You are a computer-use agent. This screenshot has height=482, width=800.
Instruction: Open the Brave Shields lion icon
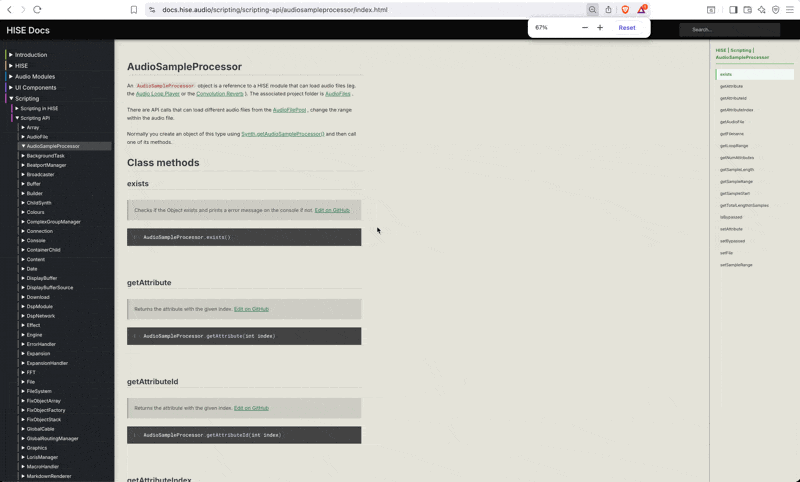tap(625, 10)
